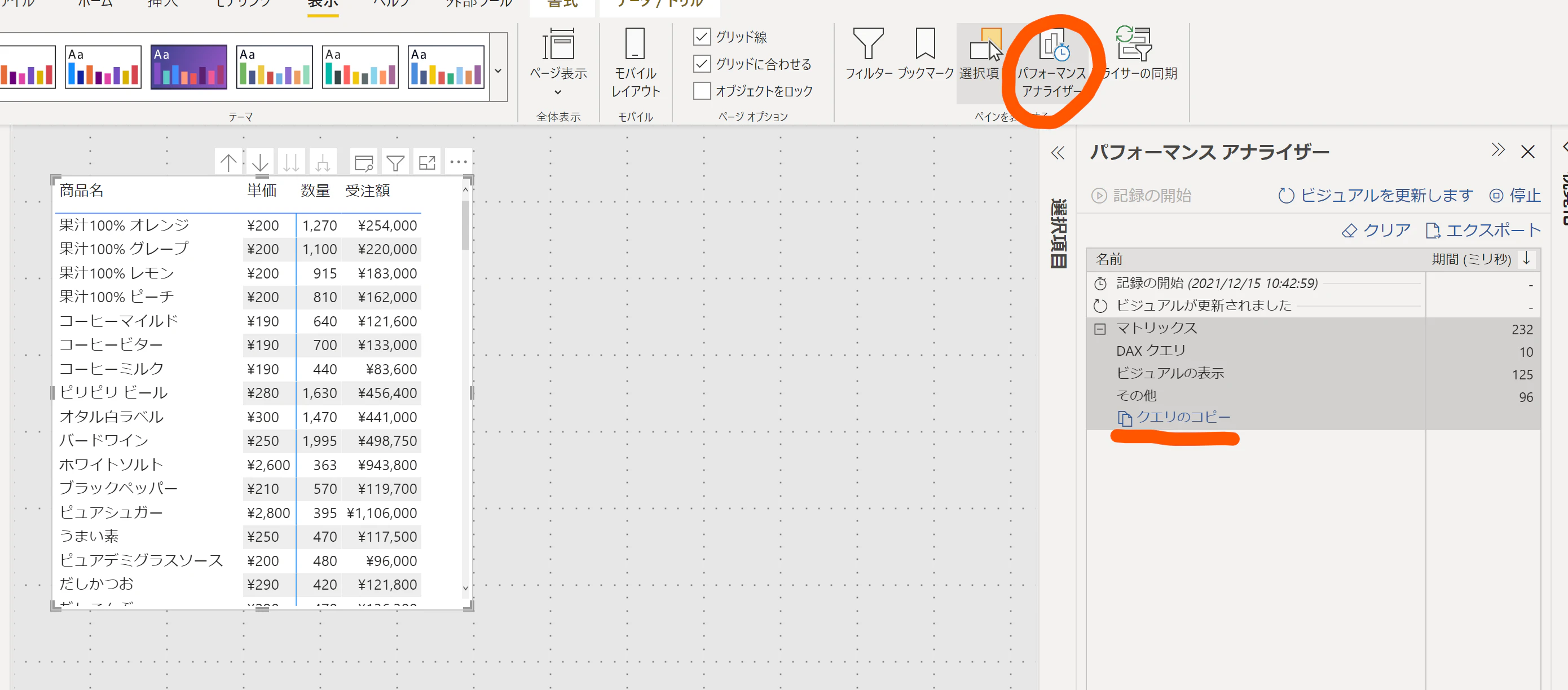Uncheck the グリッド線 checkbox
Viewport: 1568px width, 690px height.
[x=702, y=37]
